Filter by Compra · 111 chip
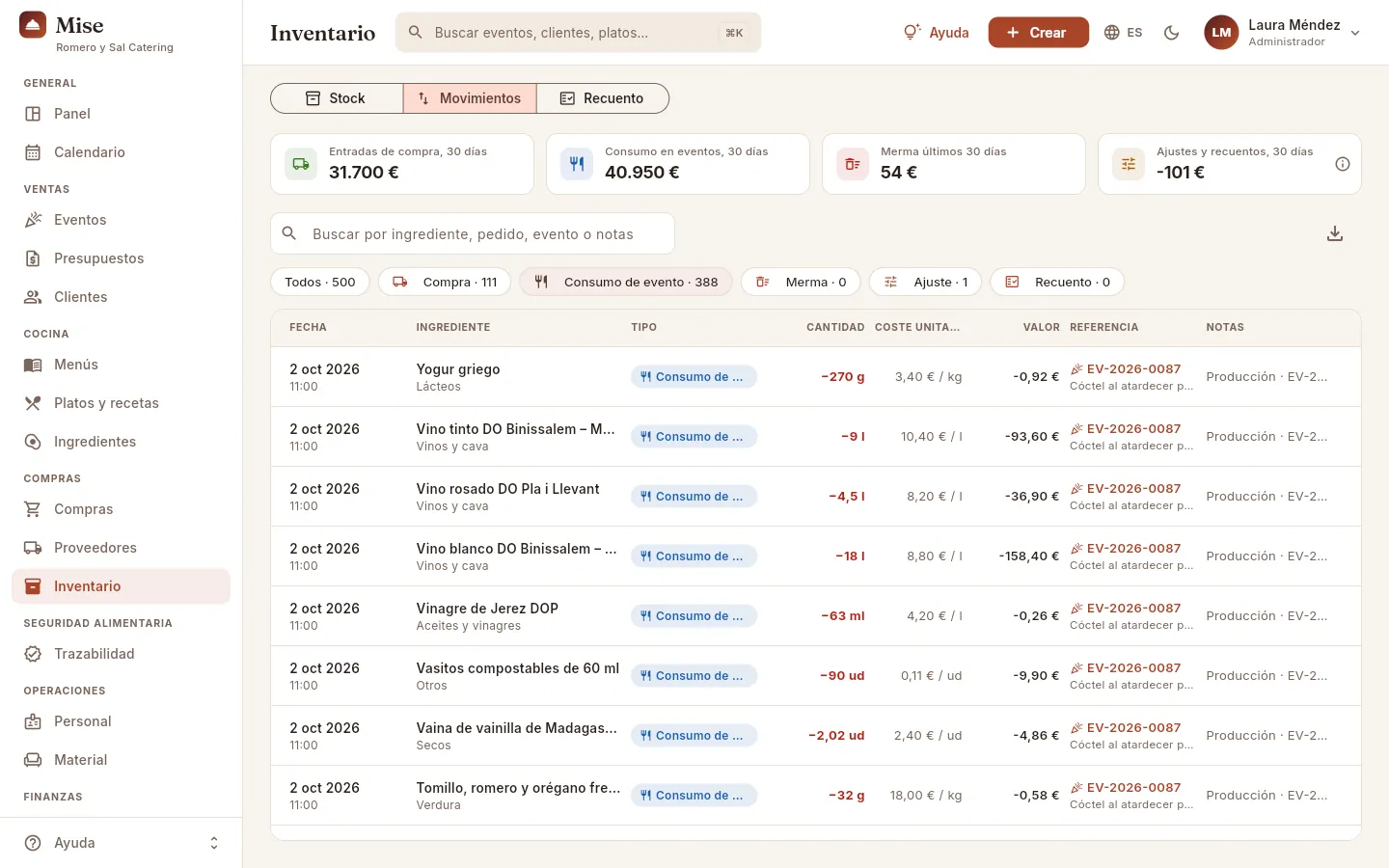 pos(445,282)
